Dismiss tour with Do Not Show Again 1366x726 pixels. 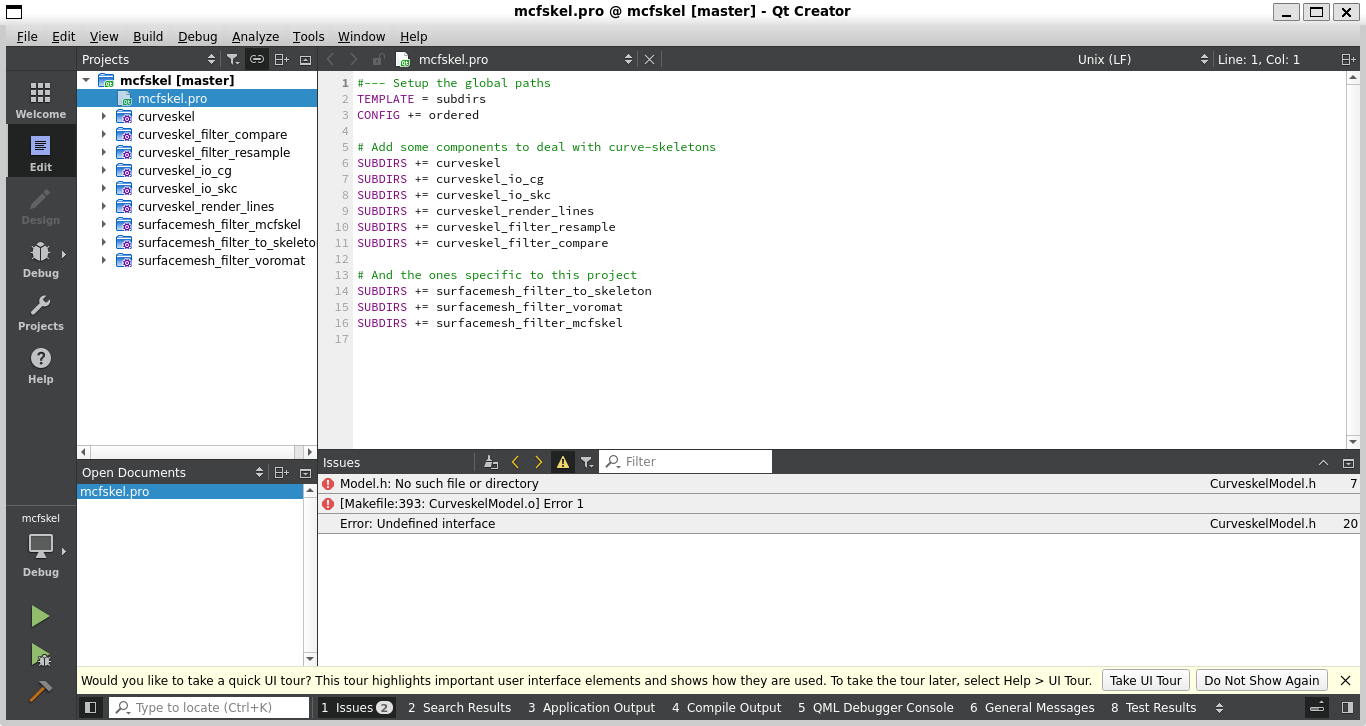coord(1261,680)
